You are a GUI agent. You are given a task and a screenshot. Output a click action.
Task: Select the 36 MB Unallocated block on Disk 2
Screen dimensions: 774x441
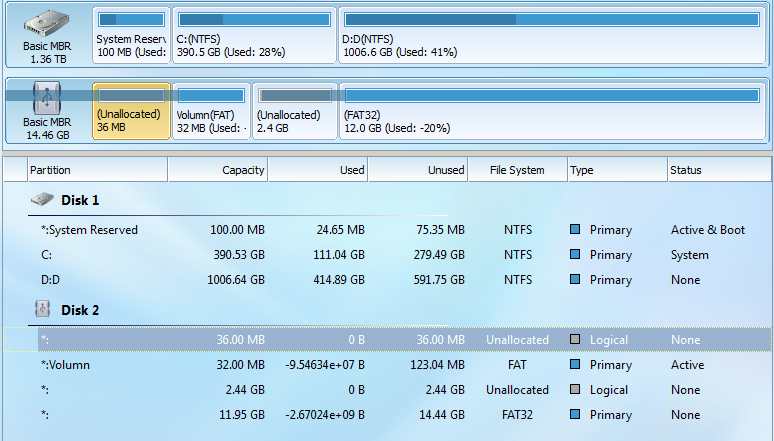132,110
